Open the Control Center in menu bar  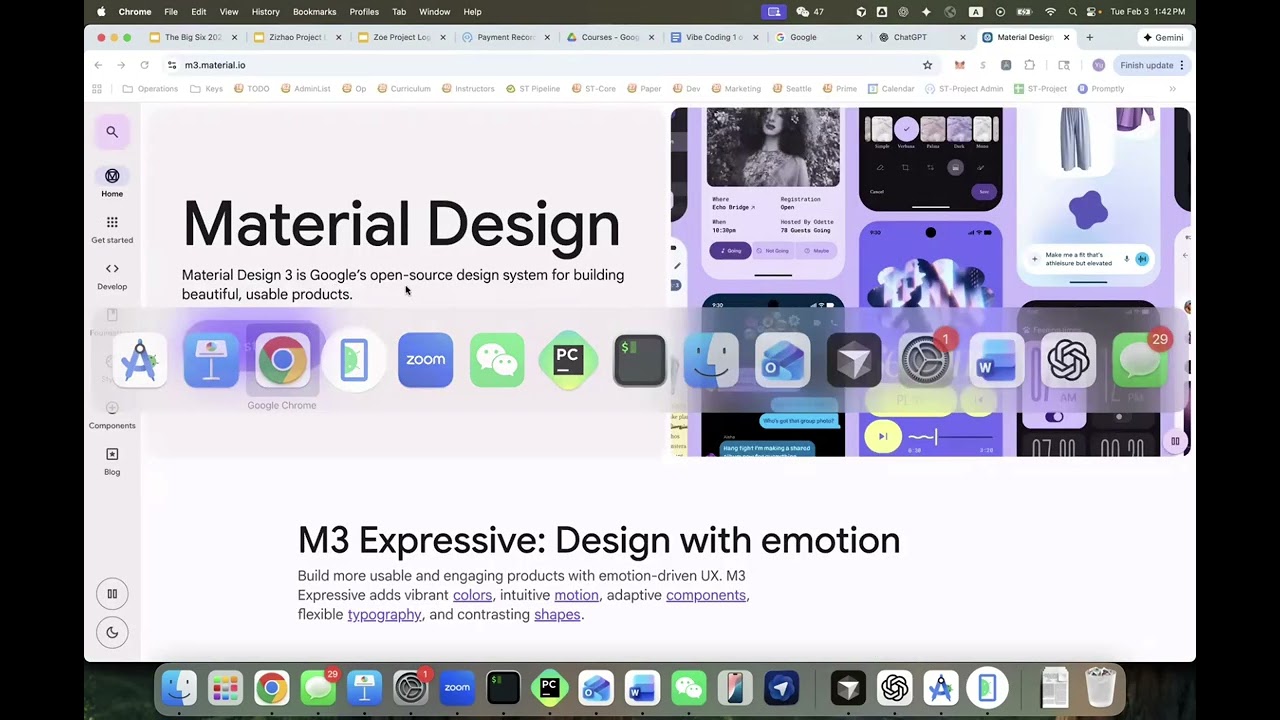1093,12
